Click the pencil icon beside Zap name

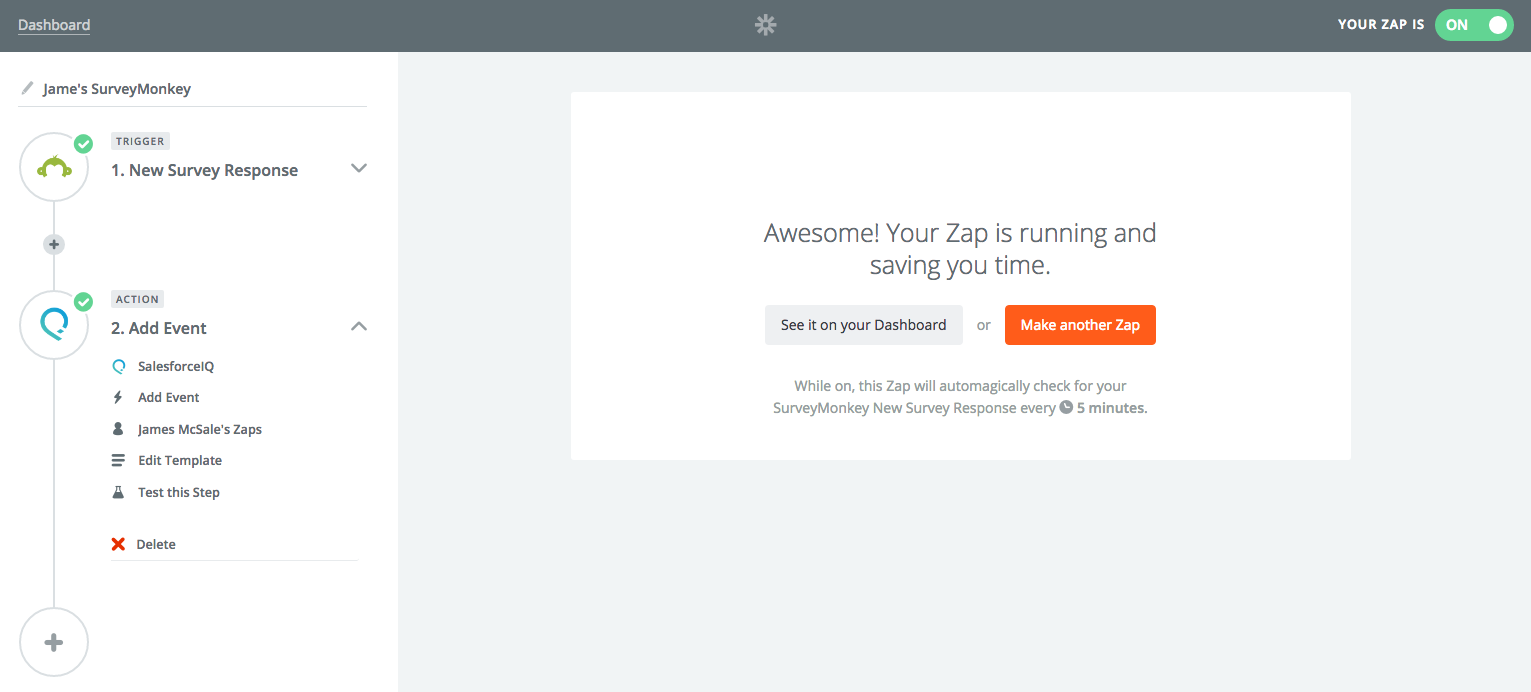[27, 88]
